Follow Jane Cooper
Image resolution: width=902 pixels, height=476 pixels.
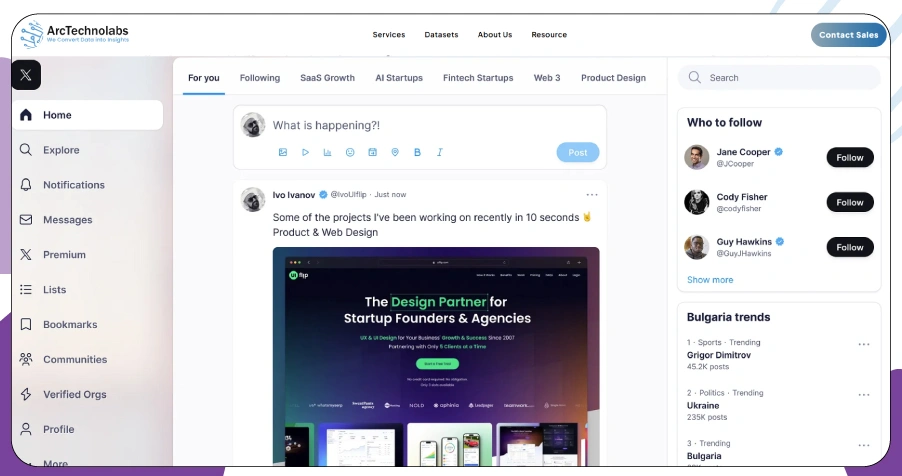pos(850,157)
